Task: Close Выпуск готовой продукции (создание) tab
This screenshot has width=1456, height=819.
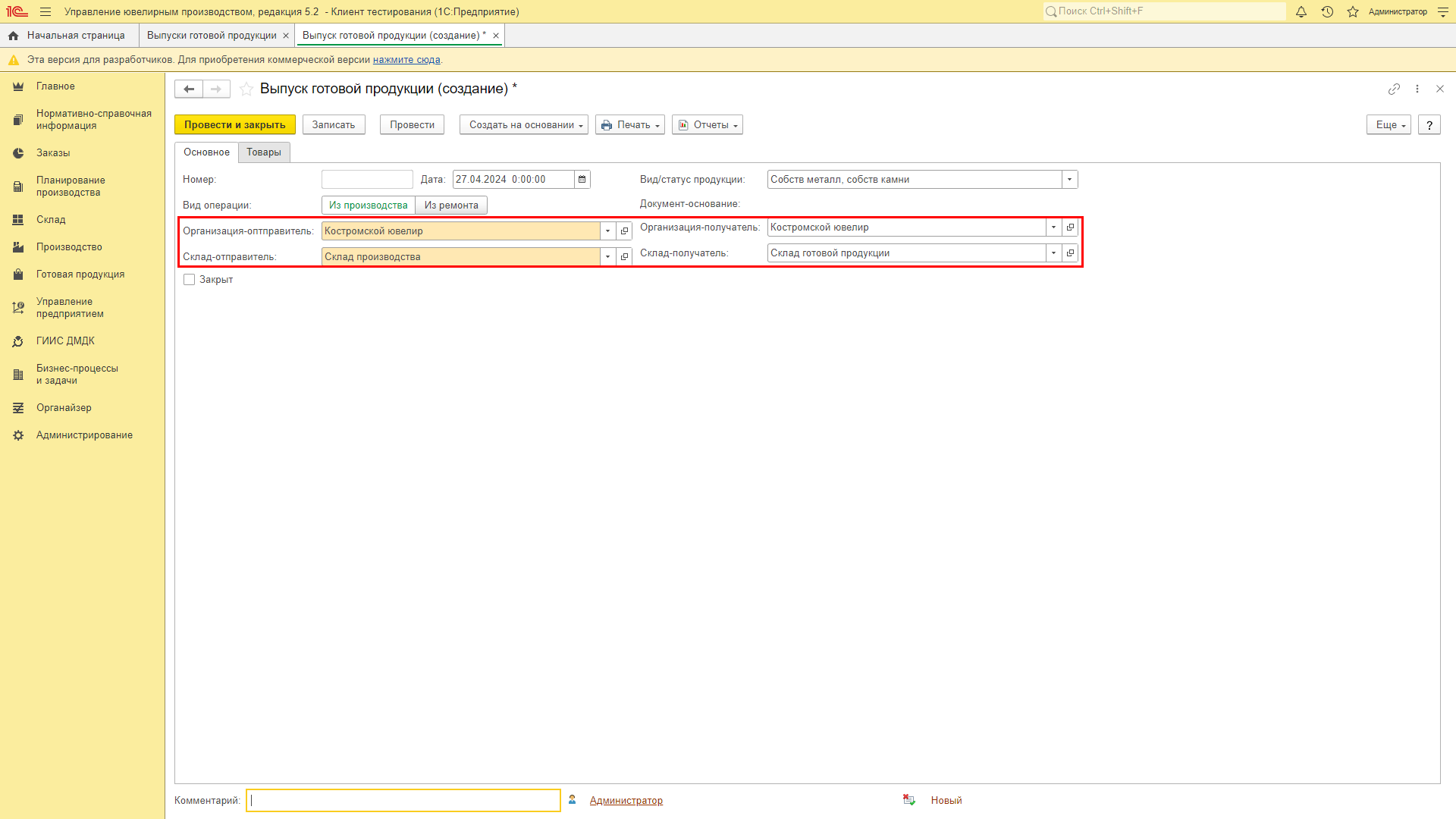Action: tap(496, 36)
